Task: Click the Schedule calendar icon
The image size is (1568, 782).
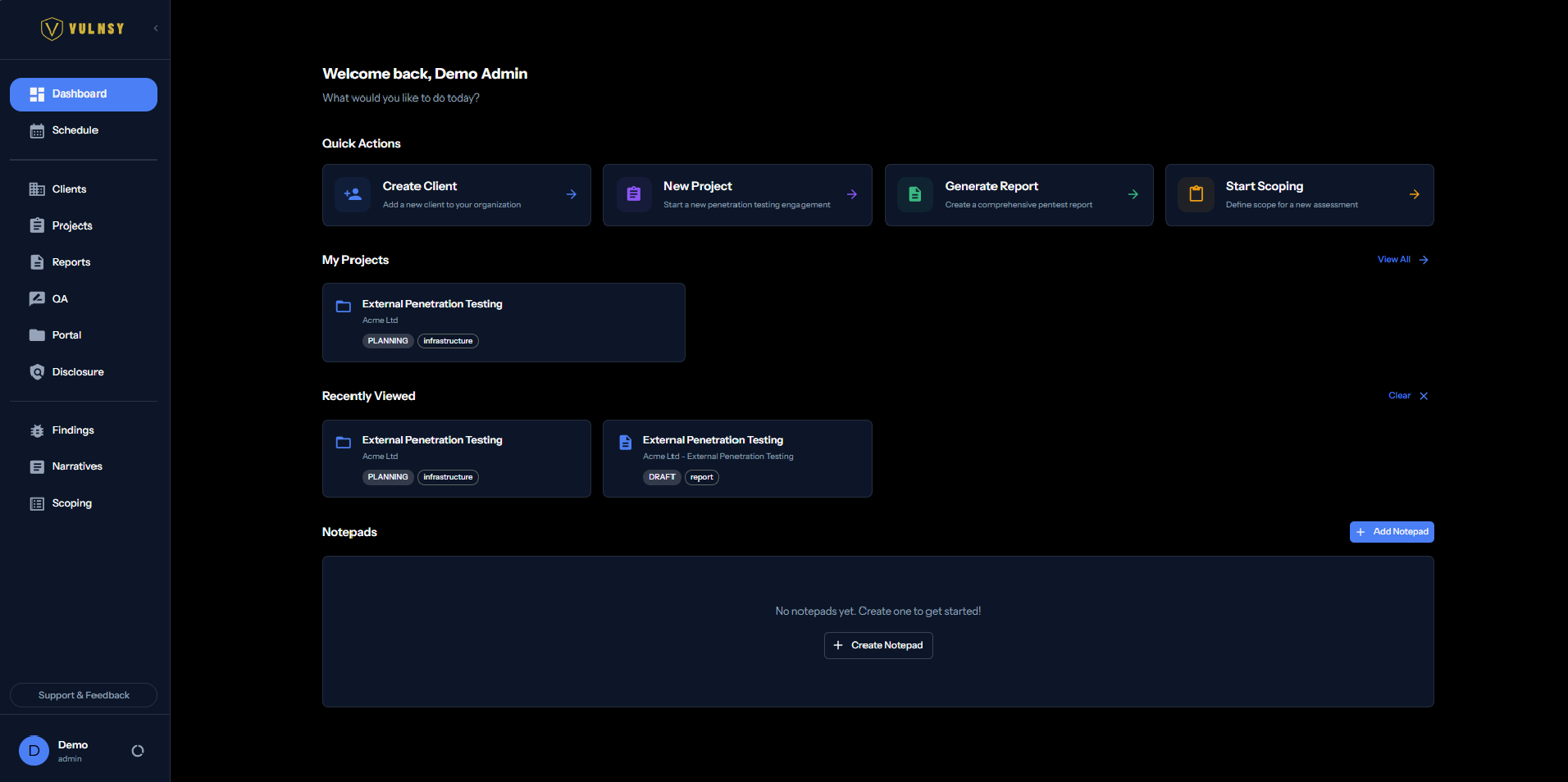Action: pyautogui.click(x=37, y=131)
